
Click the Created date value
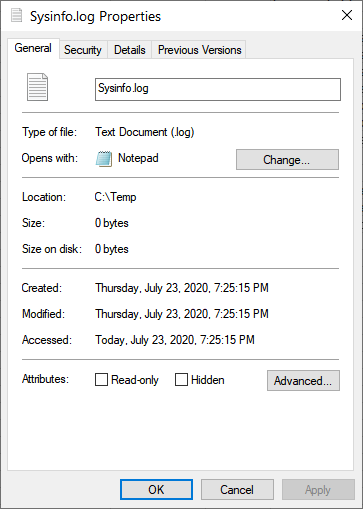182,288
